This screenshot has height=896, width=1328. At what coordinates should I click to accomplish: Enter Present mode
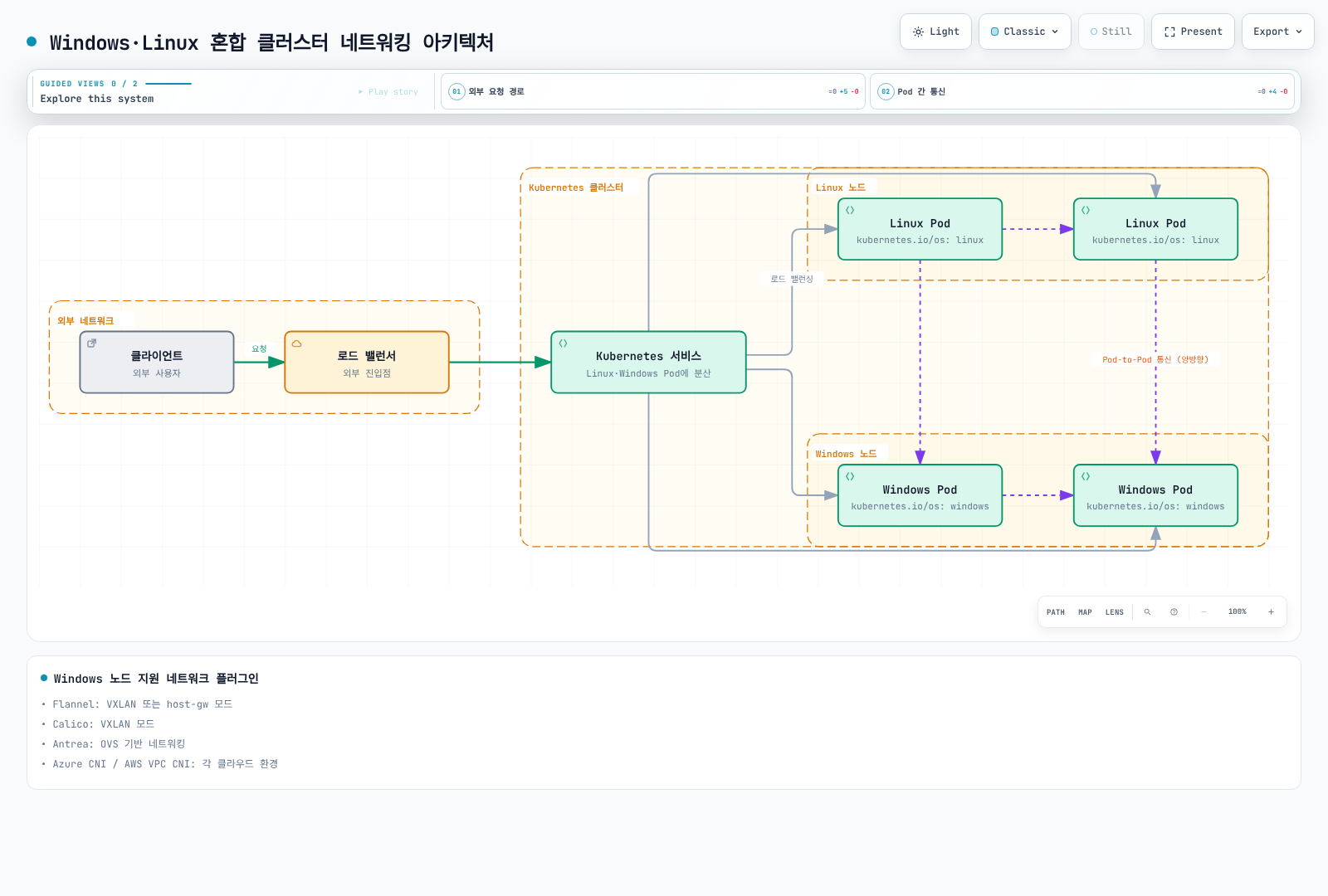[1193, 32]
